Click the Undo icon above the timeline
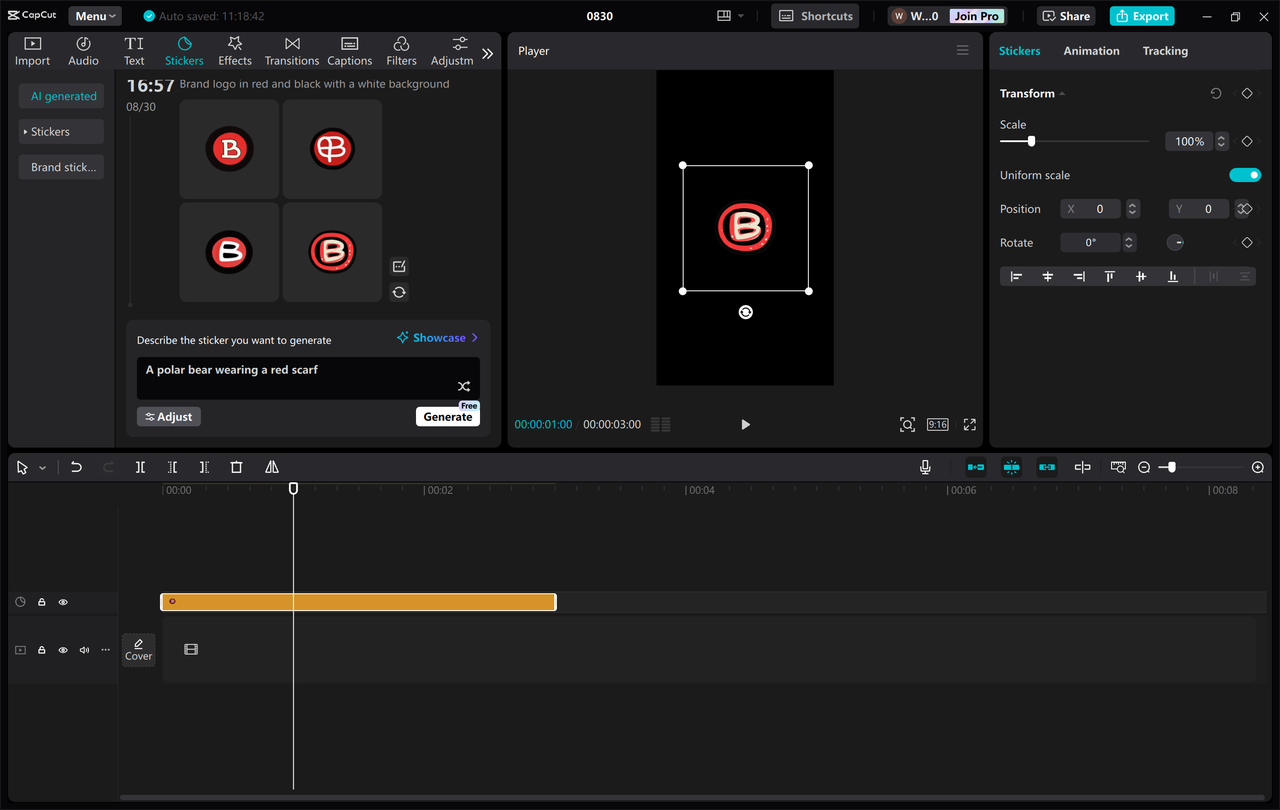The width and height of the screenshot is (1280, 810). 76,466
